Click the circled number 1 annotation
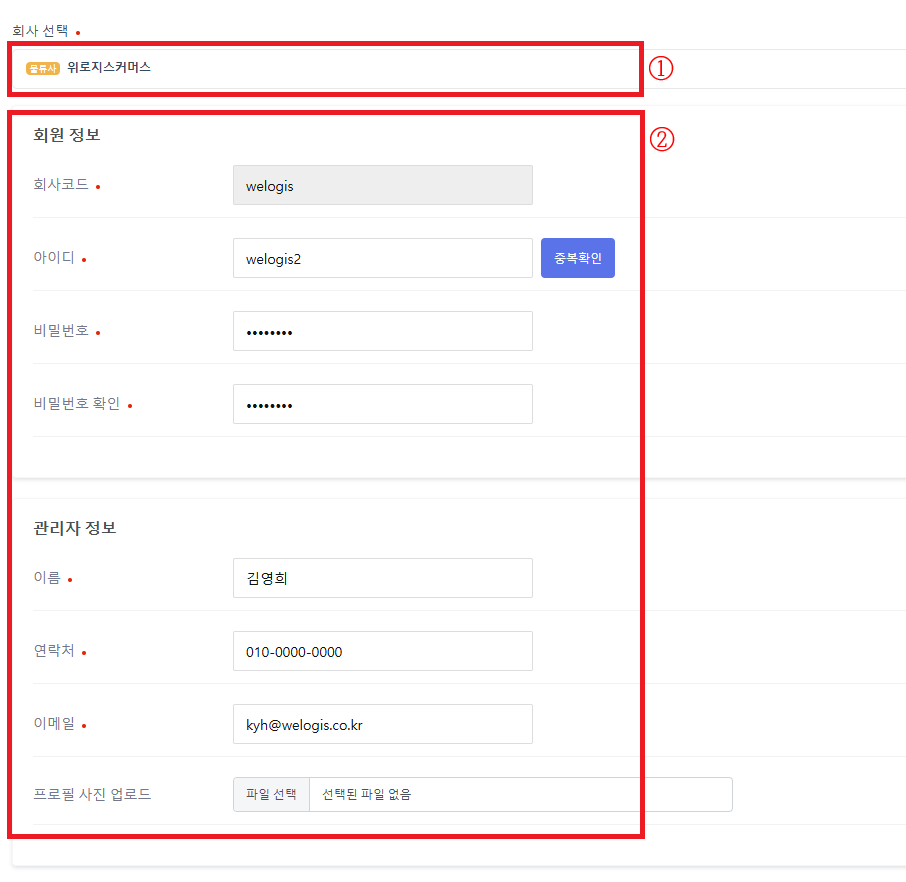 point(662,68)
